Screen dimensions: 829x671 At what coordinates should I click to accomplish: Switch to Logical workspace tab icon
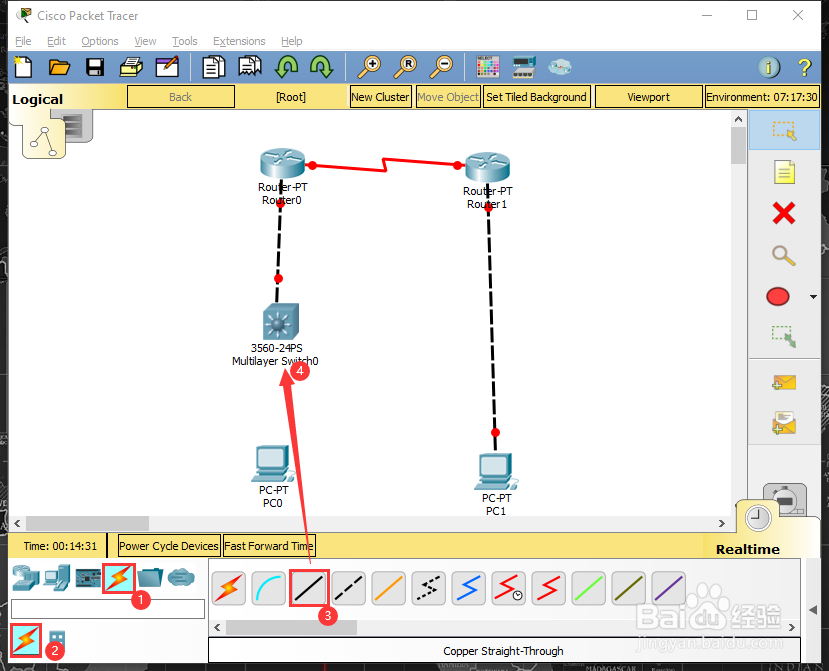[x=44, y=140]
